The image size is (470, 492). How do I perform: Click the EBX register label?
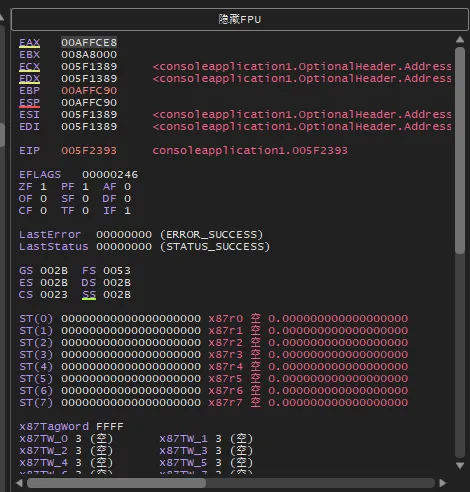[29, 55]
